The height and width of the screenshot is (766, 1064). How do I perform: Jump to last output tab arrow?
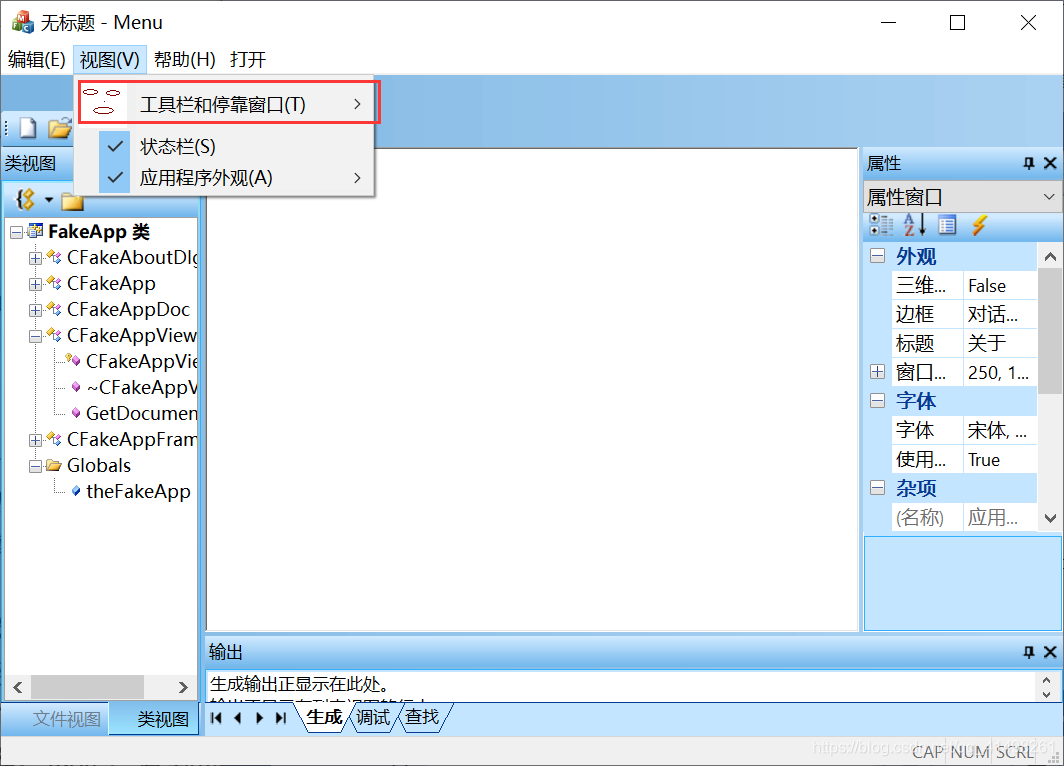click(x=281, y=718)
